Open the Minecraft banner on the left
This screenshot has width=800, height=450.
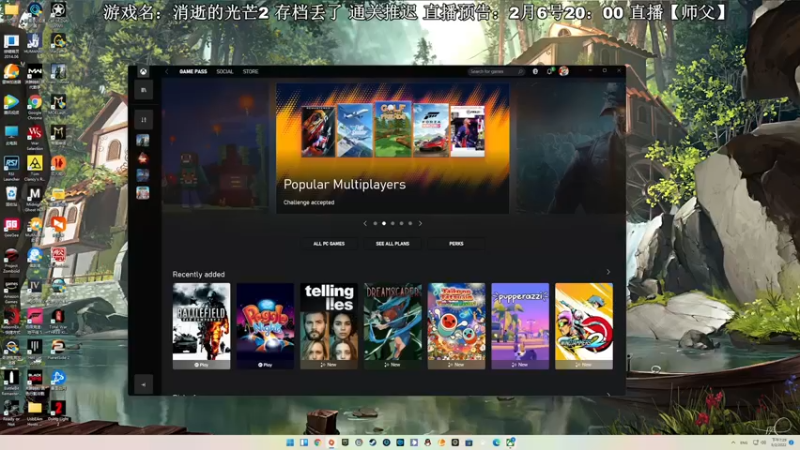(215, 146)
